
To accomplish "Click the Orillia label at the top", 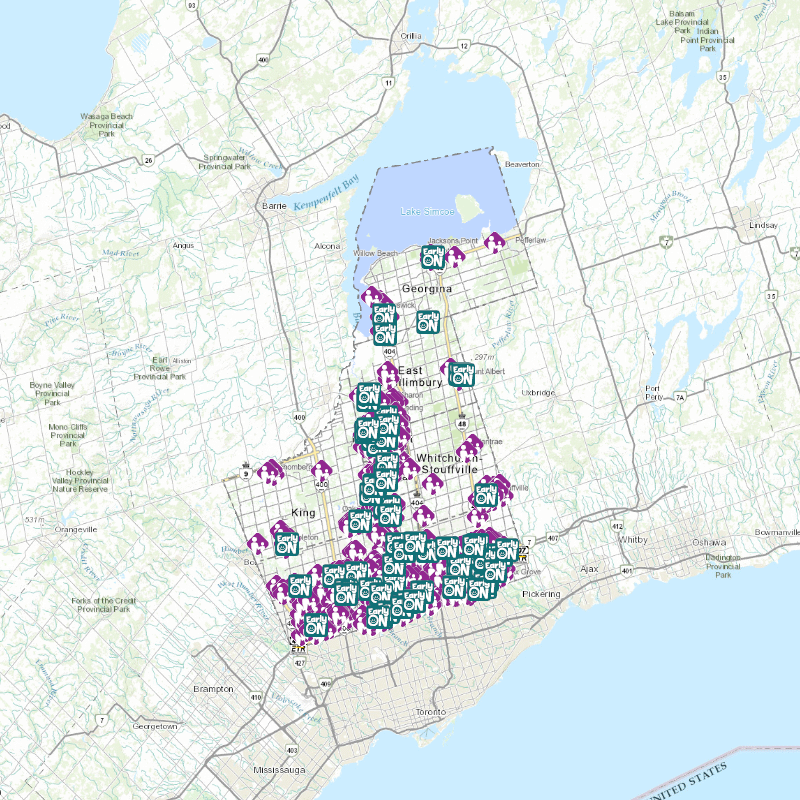I will 411,35.
